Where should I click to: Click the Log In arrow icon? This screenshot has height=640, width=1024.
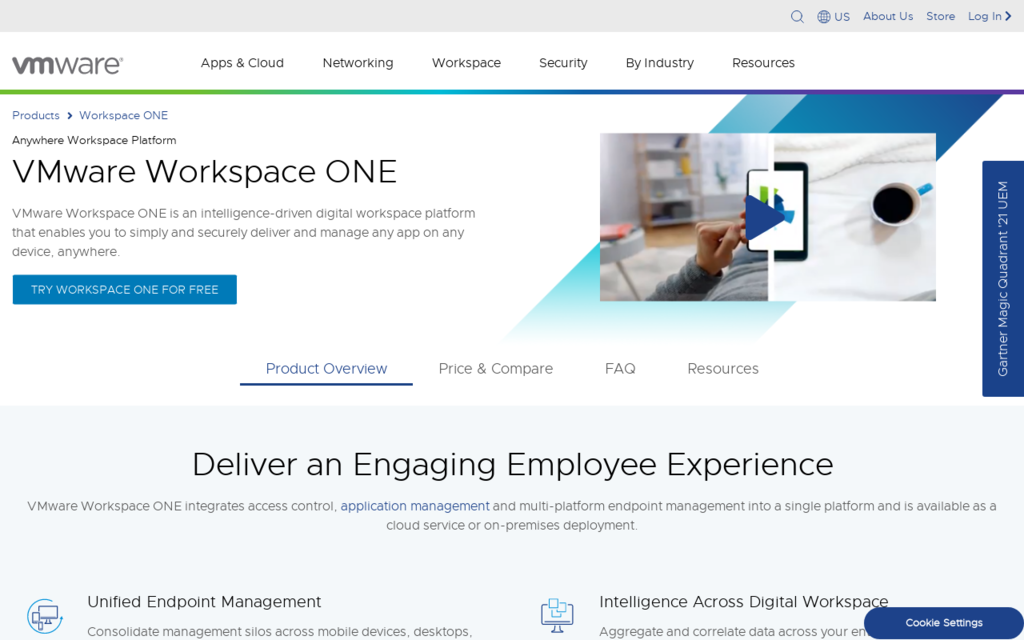[1008, 16]
